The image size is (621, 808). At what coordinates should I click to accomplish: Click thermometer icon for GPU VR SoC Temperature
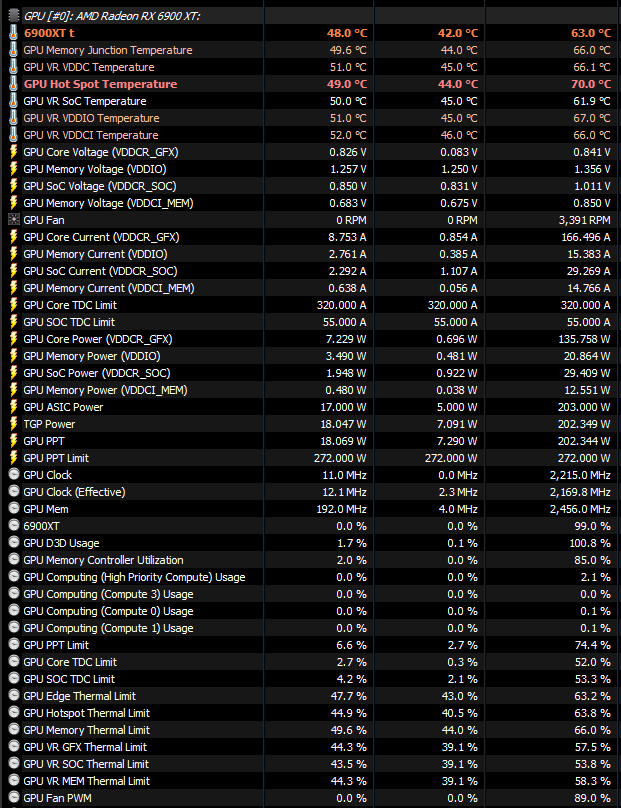pyautogui.click(x=14, y=100)
